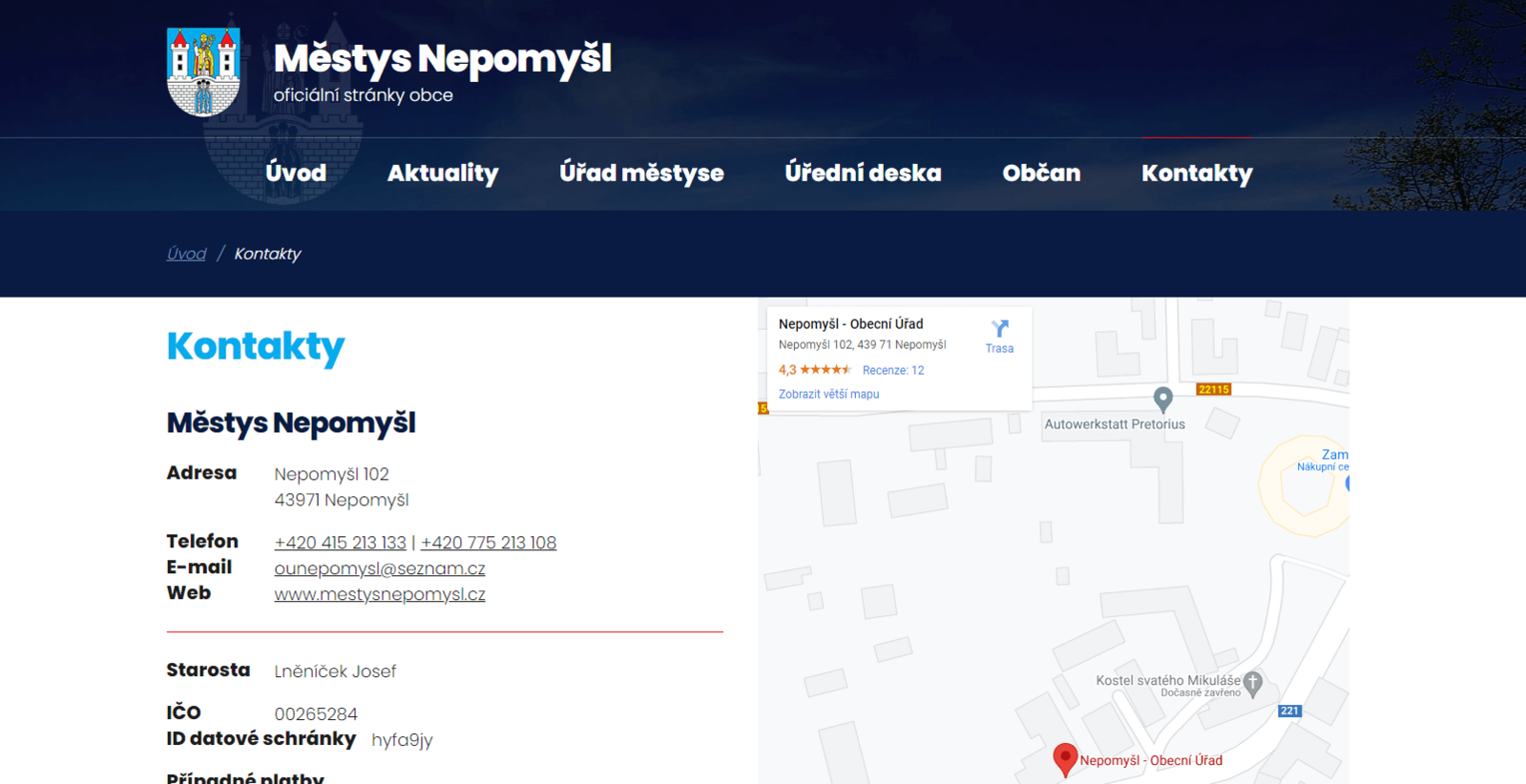Screen dimensions: 1526x784
Task: Click mobile number +420 775 213 108
Action: [489, 543]
